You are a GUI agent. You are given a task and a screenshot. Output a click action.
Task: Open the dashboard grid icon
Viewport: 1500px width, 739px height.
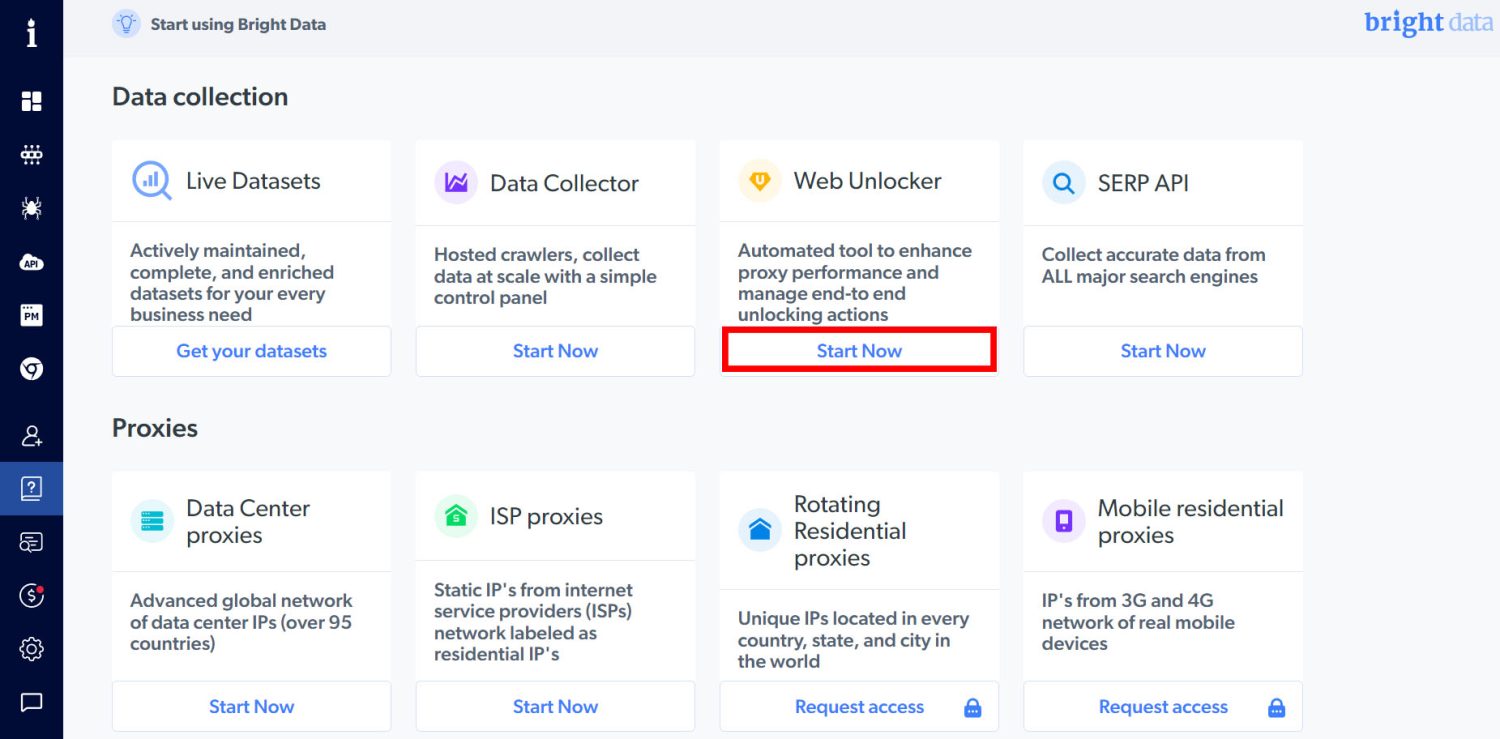tap(31, 101)
